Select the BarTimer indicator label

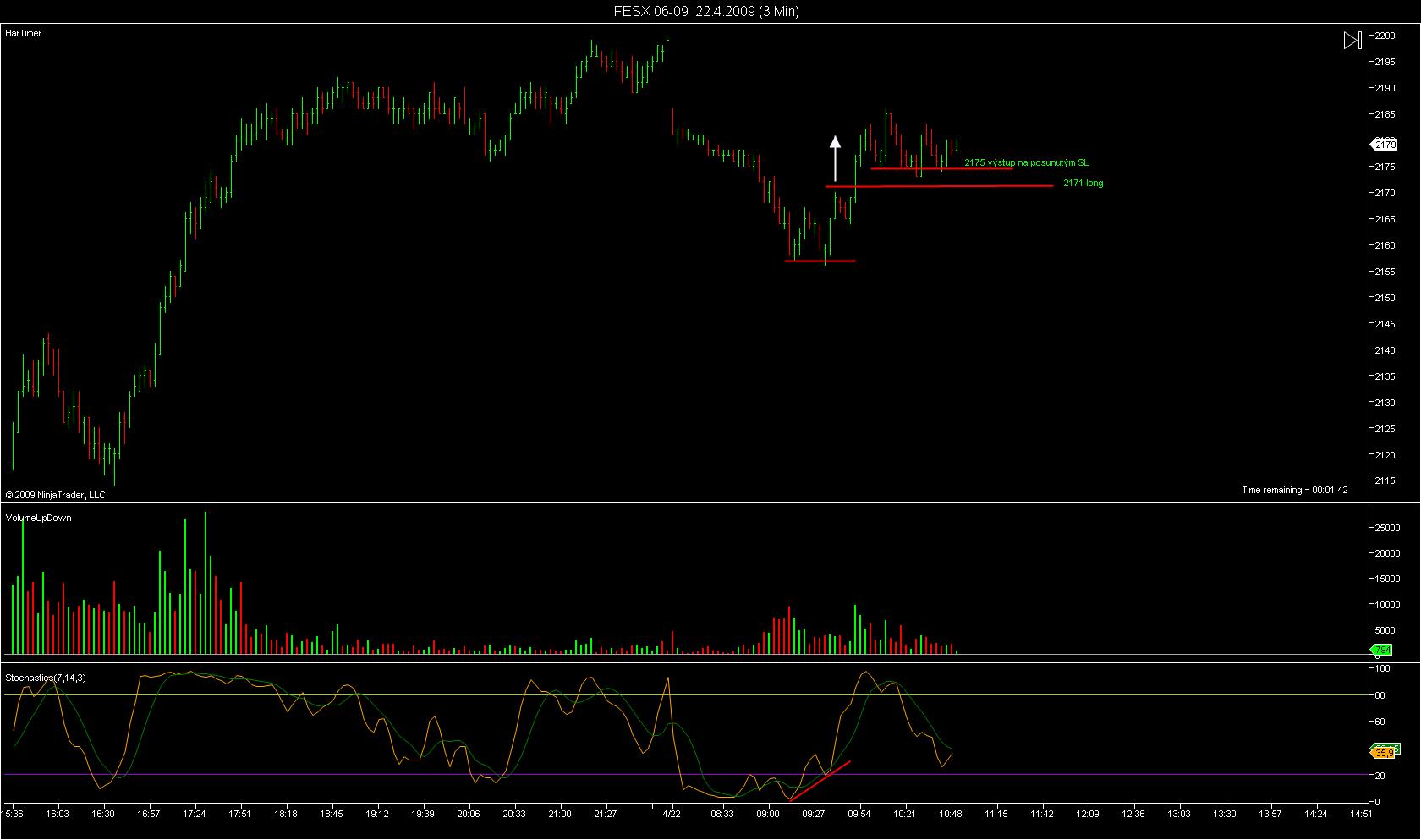23,33
